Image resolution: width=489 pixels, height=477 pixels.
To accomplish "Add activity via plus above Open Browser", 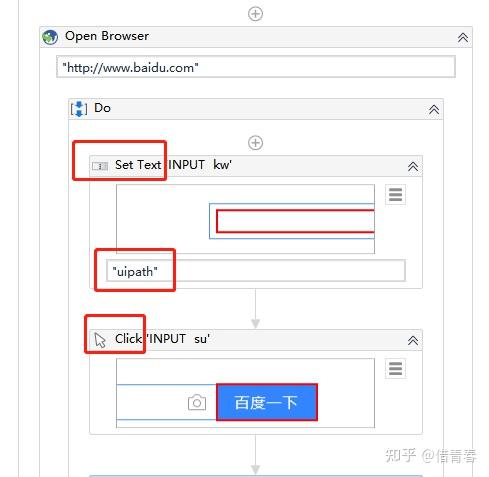I will coord(255,14).
